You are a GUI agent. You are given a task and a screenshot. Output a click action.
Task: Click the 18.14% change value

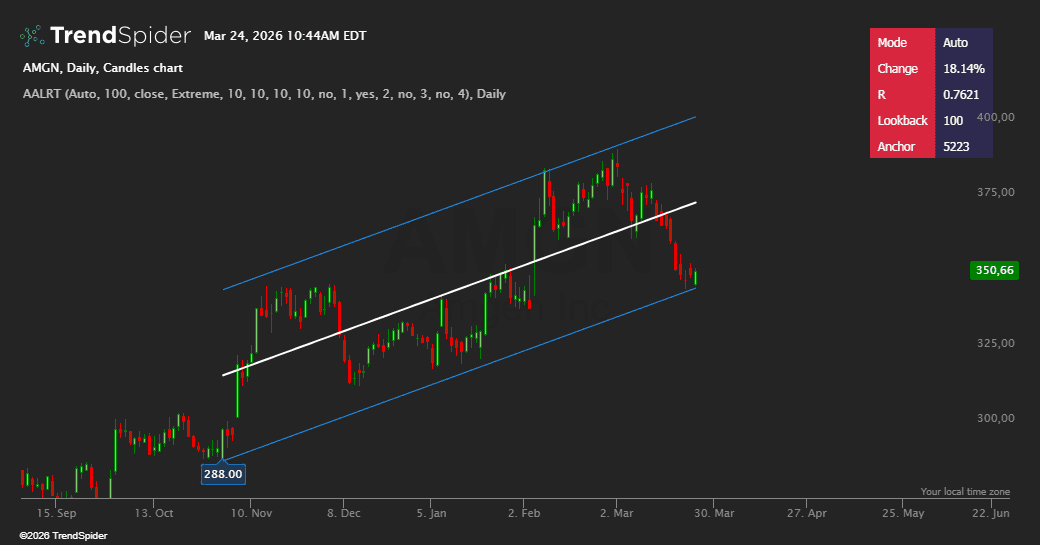964,68
